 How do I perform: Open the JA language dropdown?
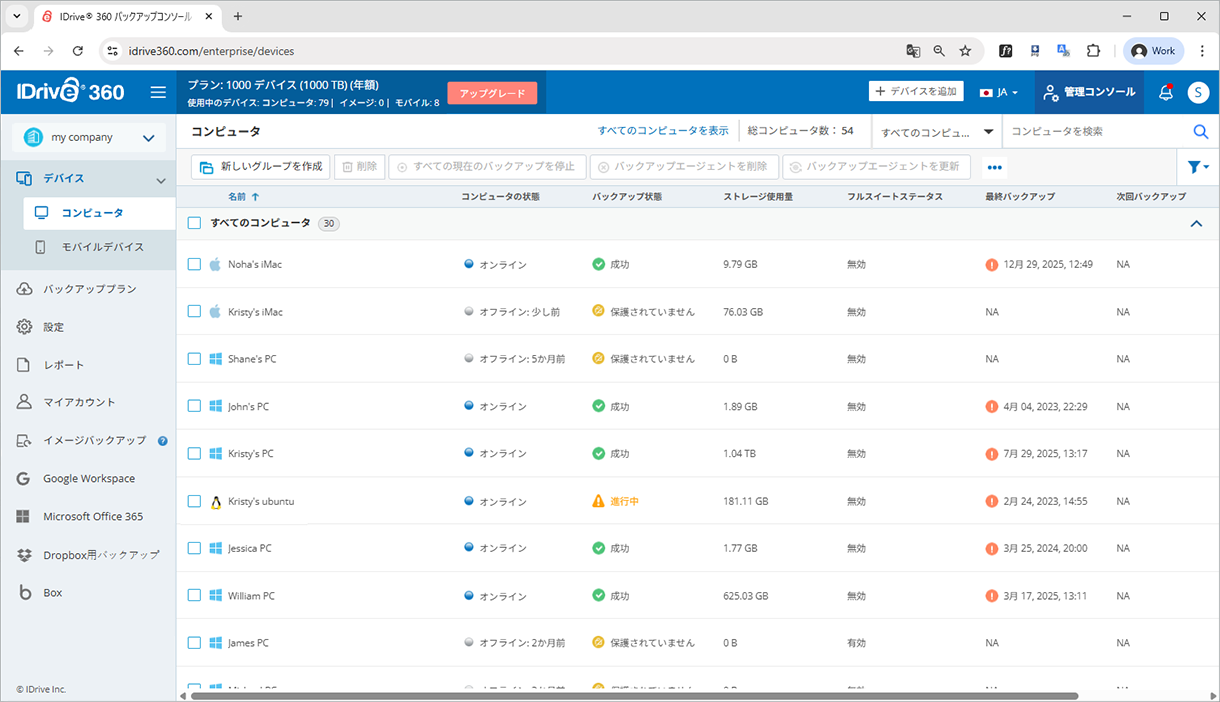point(998,92)
